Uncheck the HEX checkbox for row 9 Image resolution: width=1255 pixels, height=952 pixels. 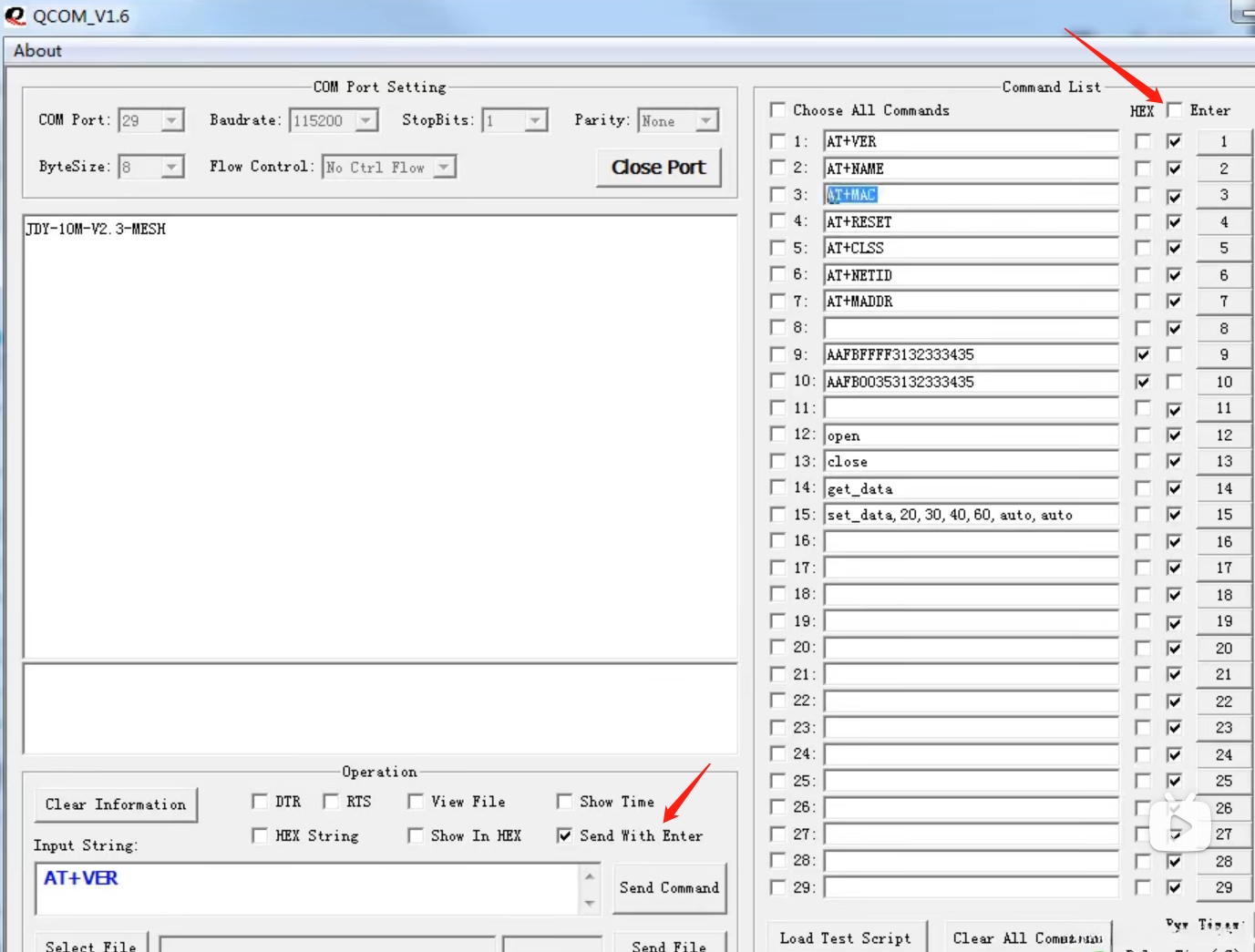pos(1143,354)
